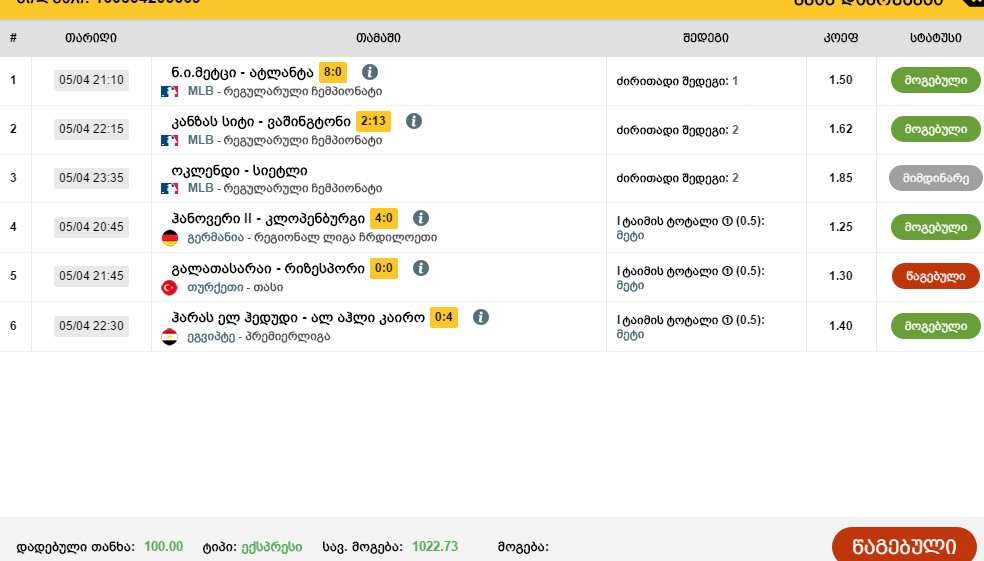
Task: Click the 0:4 score badge
Action: point(444,318)
